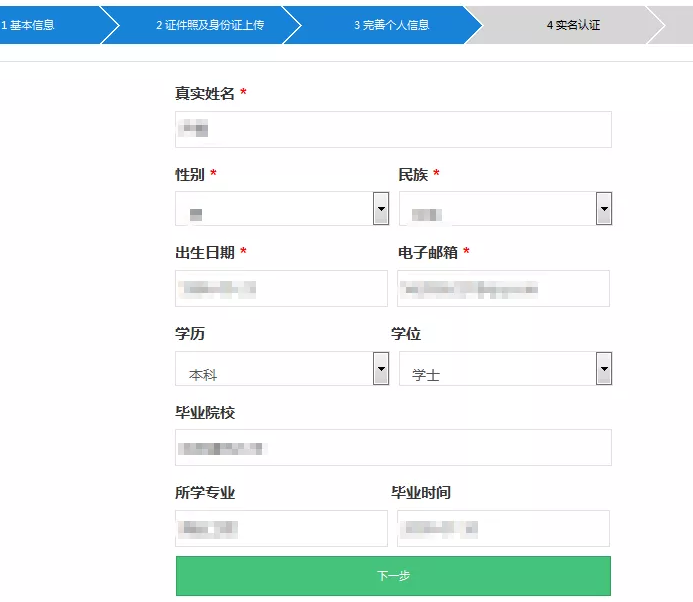Focus the 真实姓名 text input box

pos(393,129)
